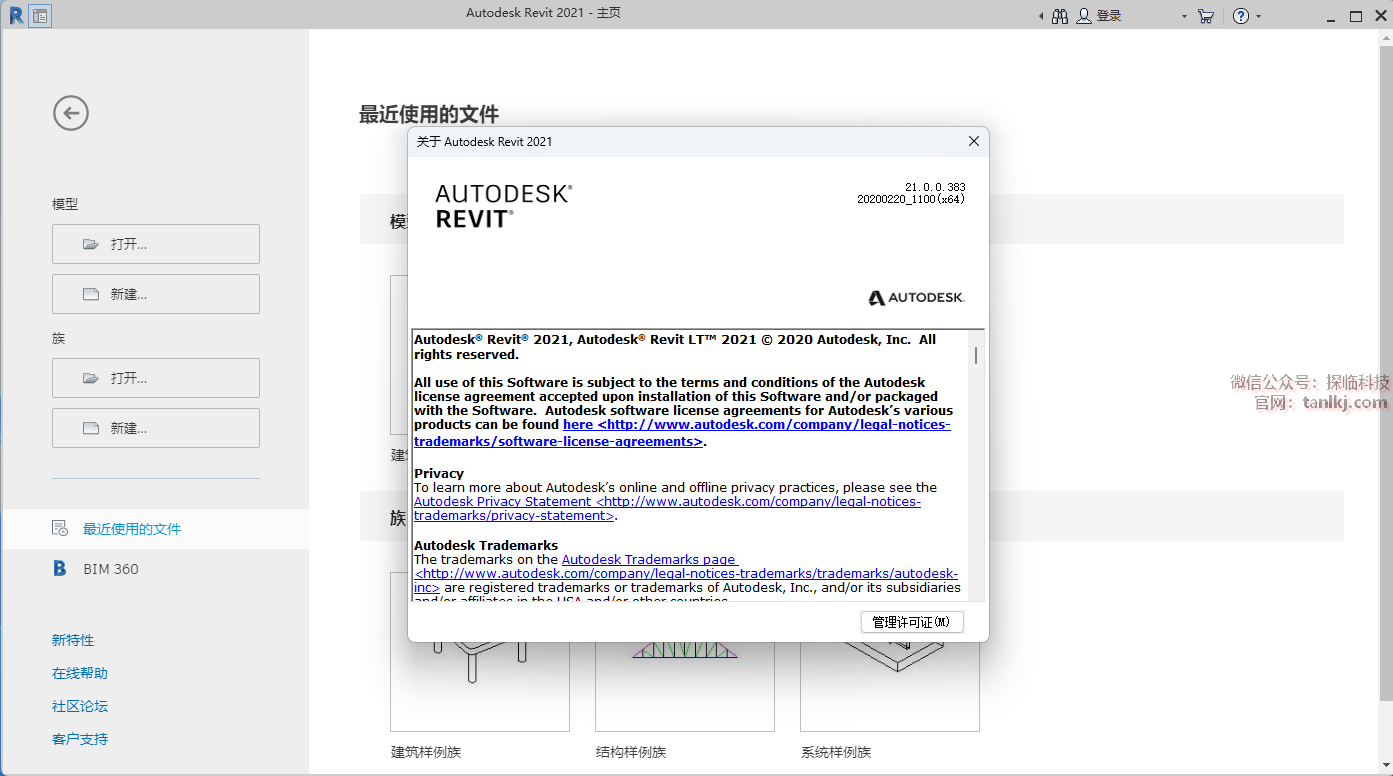This screenshot has height=776, width=1393.
Task: Click the Revit application logo icon
Action: [x=15, y=15]
